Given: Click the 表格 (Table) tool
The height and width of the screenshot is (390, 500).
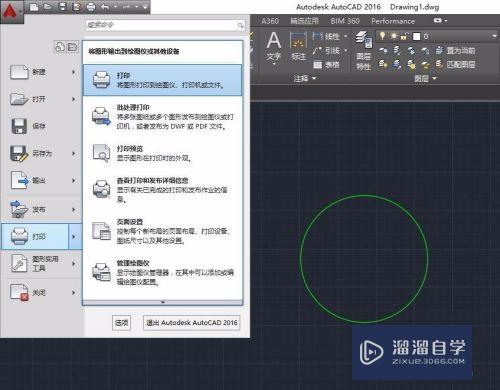Looking at the screenshot, I should click(x=326, y=64).
